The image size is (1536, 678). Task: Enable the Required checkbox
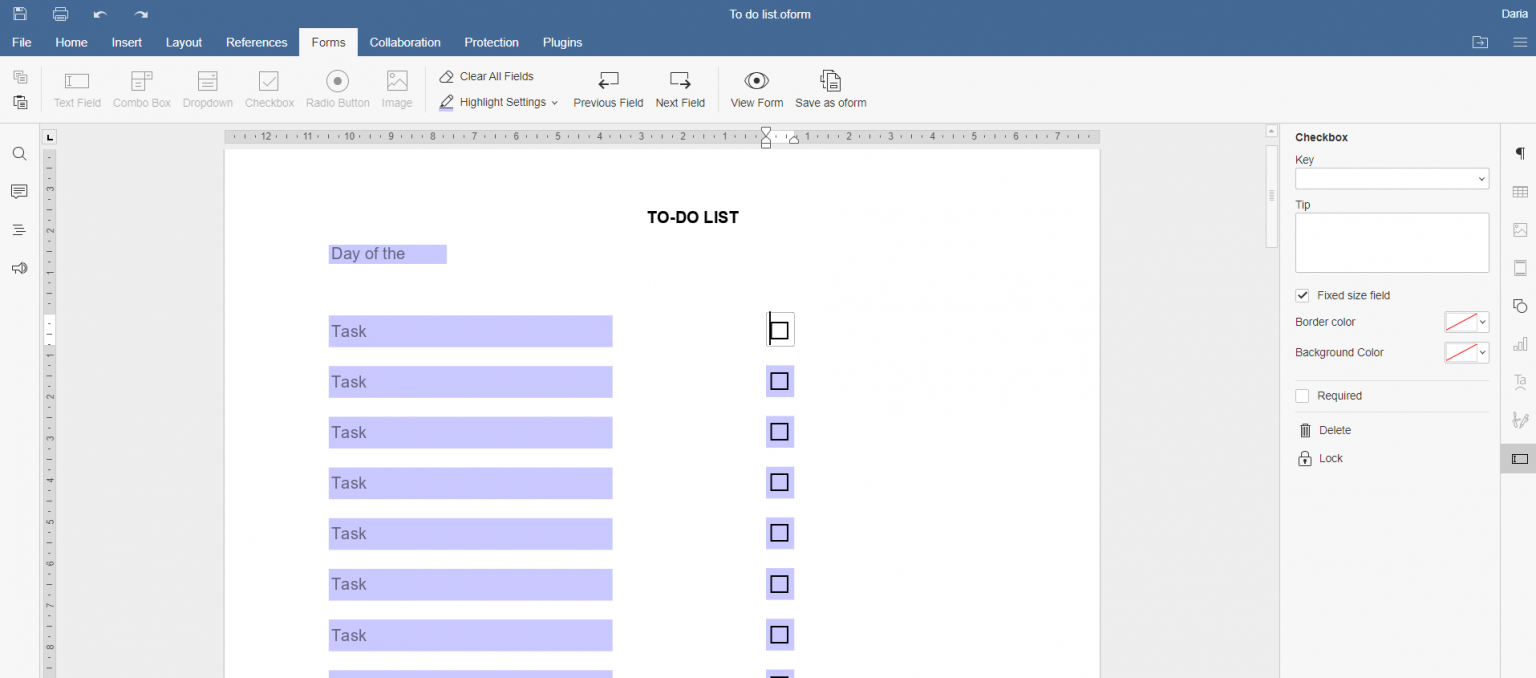tap(1302, 395)
